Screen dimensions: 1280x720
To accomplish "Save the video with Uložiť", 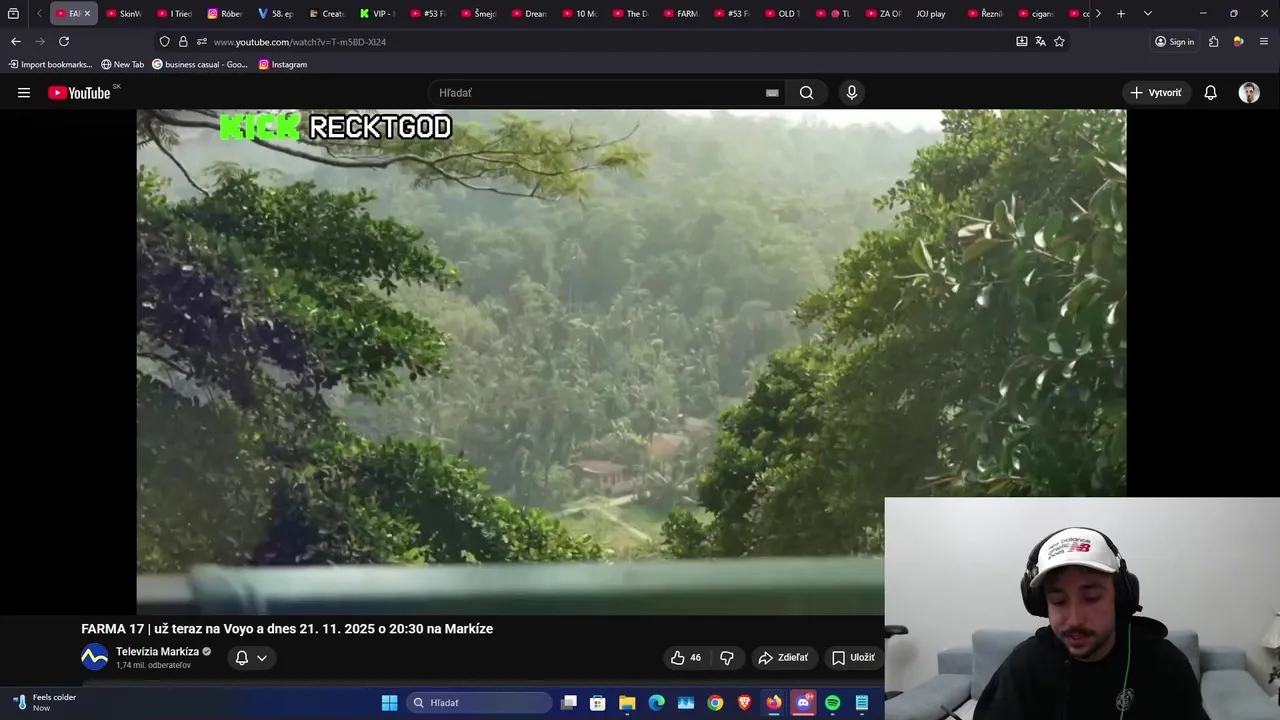I will [853, 658].
